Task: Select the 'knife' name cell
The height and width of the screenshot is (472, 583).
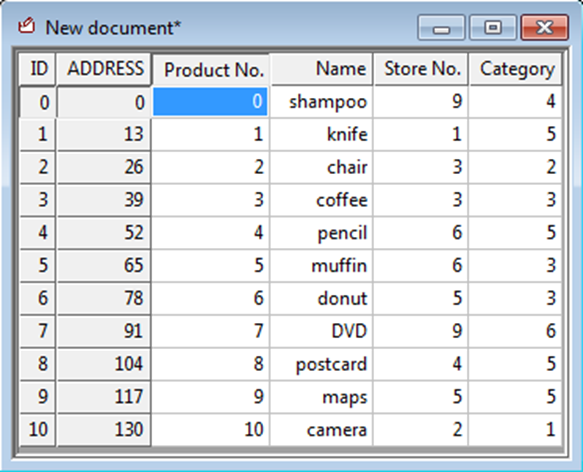Action: tap(321, 135)
